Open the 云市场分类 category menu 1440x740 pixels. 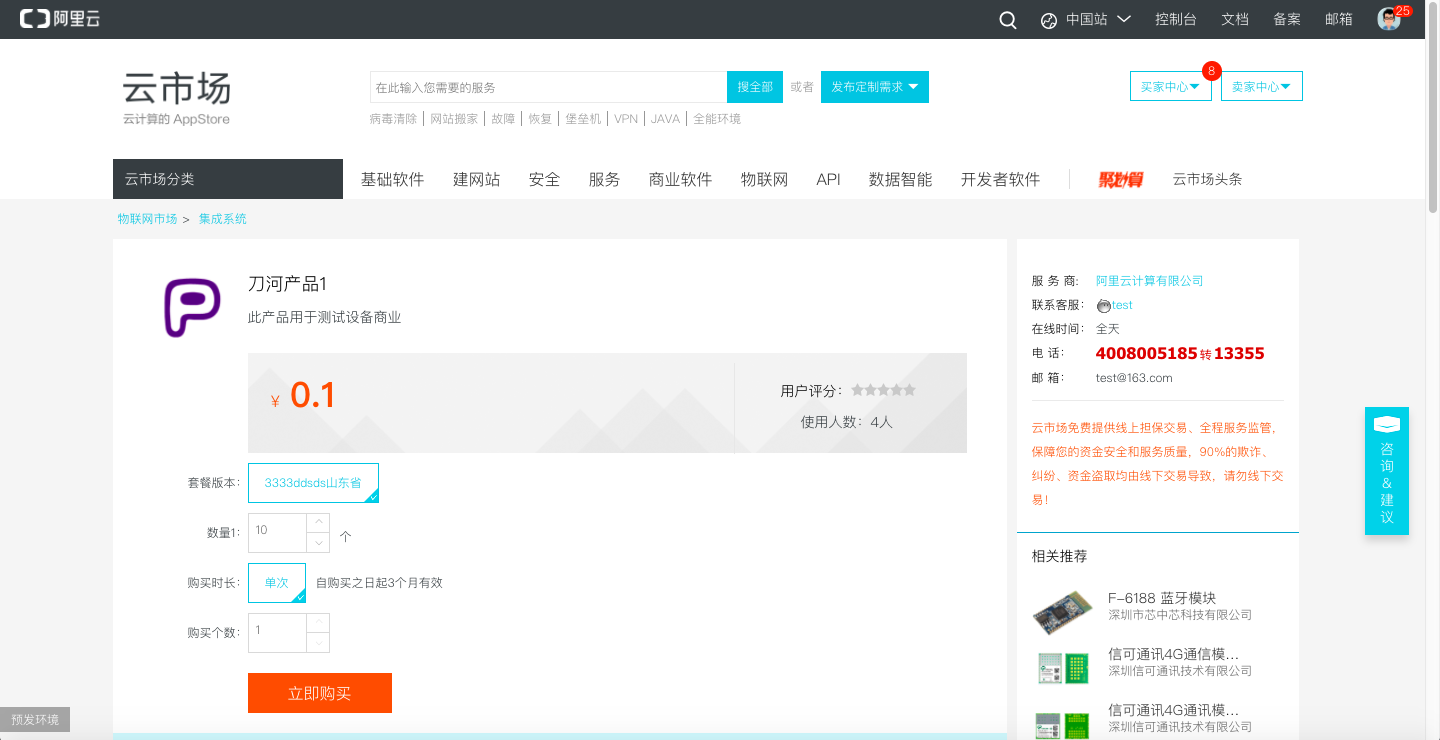228,179
